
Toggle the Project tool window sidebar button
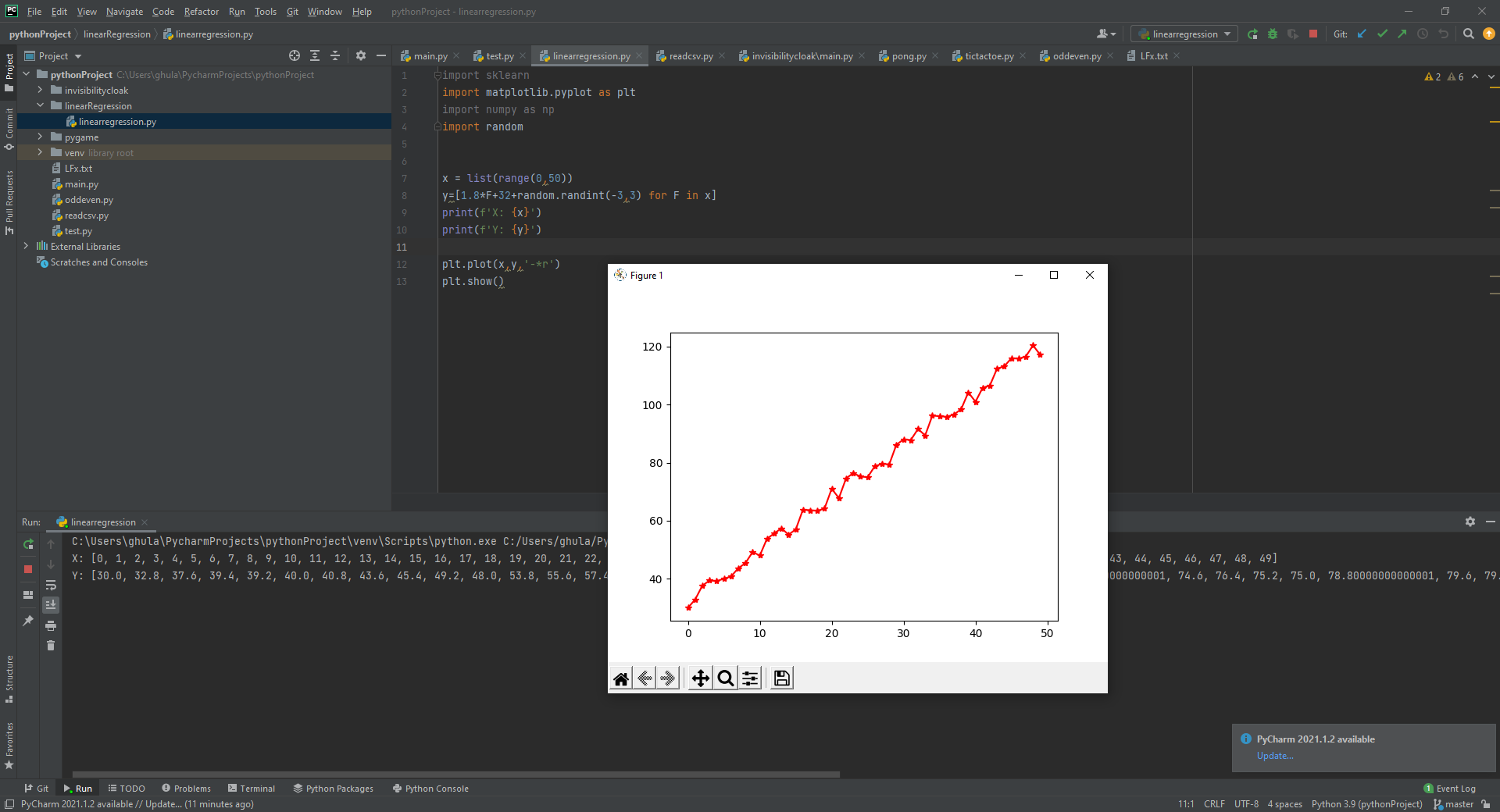pos(9,72)
